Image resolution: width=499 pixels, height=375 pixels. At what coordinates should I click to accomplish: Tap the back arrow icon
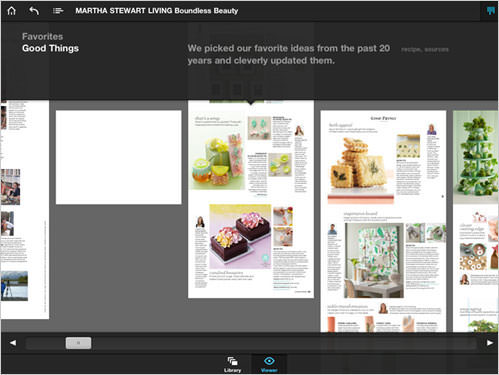[x=34, y=11]
